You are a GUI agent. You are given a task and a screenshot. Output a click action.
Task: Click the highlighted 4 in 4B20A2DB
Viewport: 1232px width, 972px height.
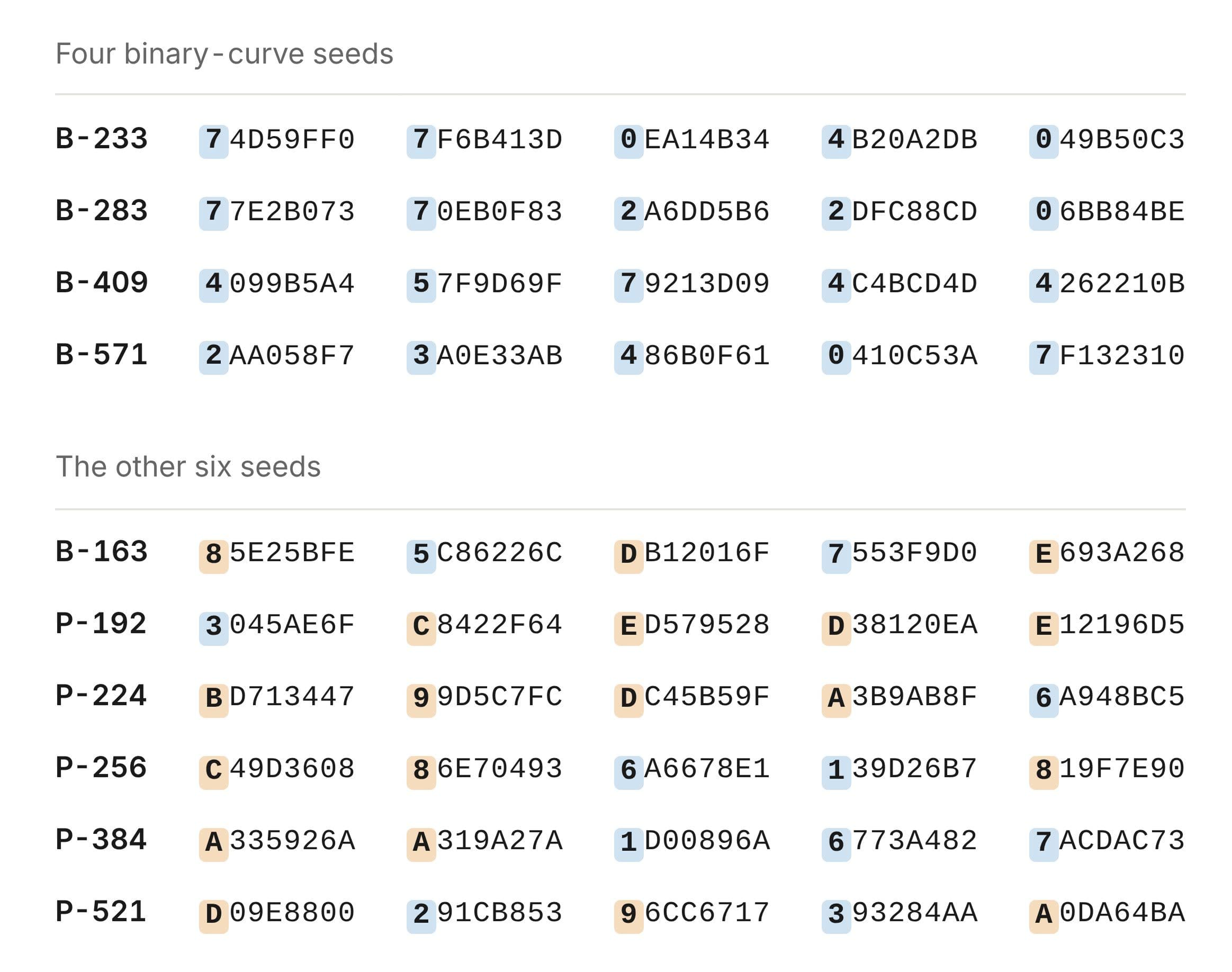(x=835, y=141)
